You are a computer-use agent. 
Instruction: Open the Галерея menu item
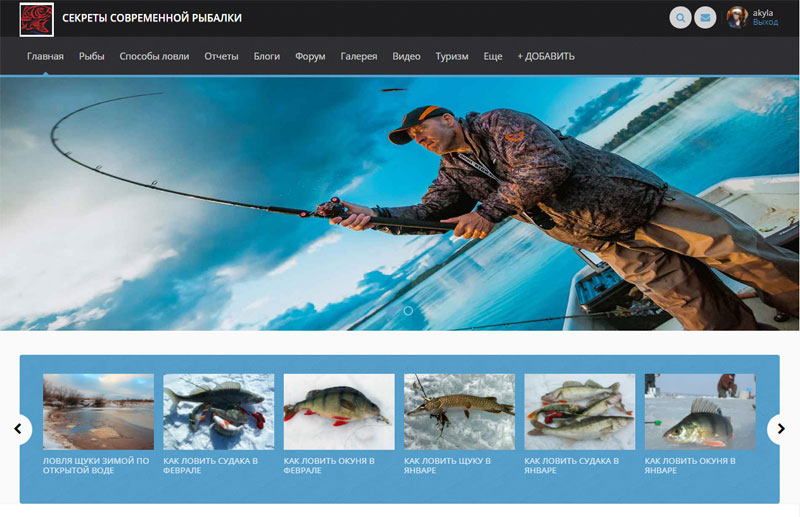(x=359, y=56)
